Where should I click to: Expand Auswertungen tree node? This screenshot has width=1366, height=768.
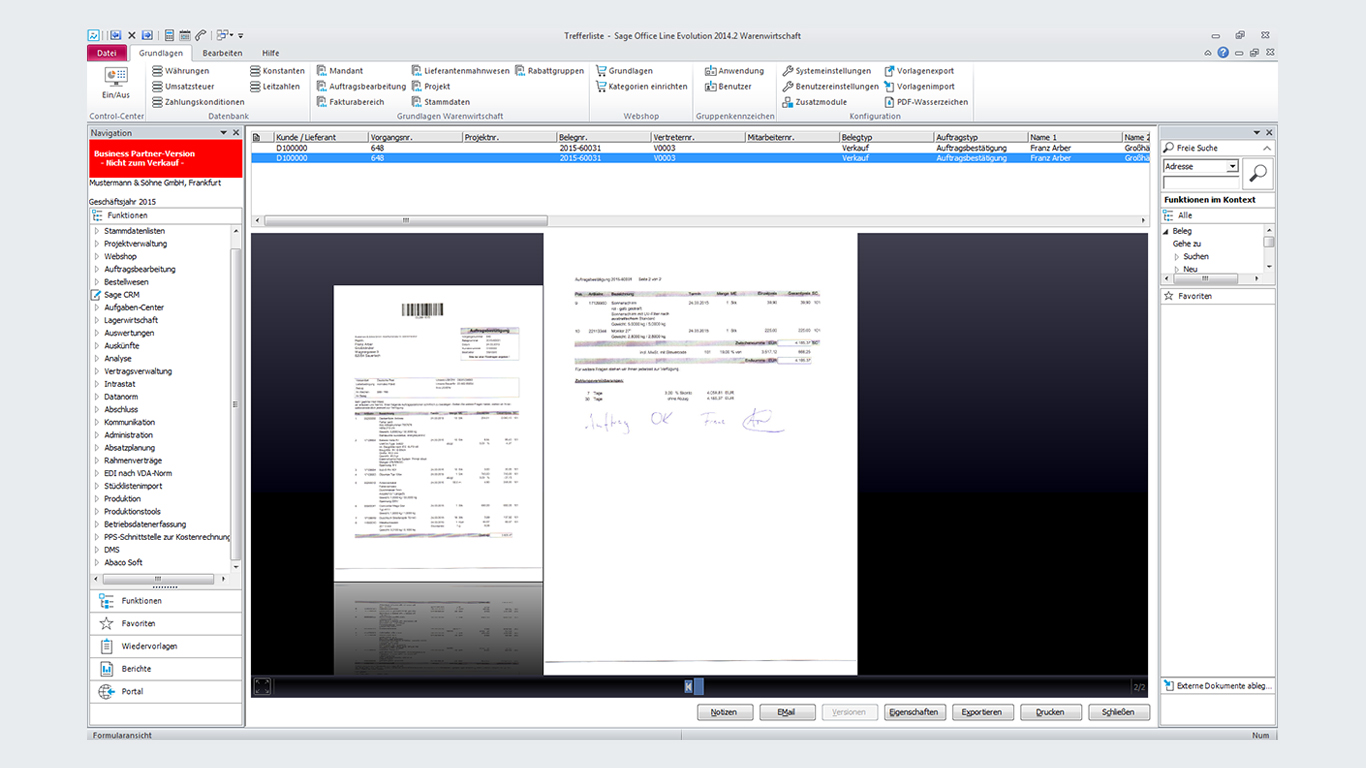[x=97, y=333]
